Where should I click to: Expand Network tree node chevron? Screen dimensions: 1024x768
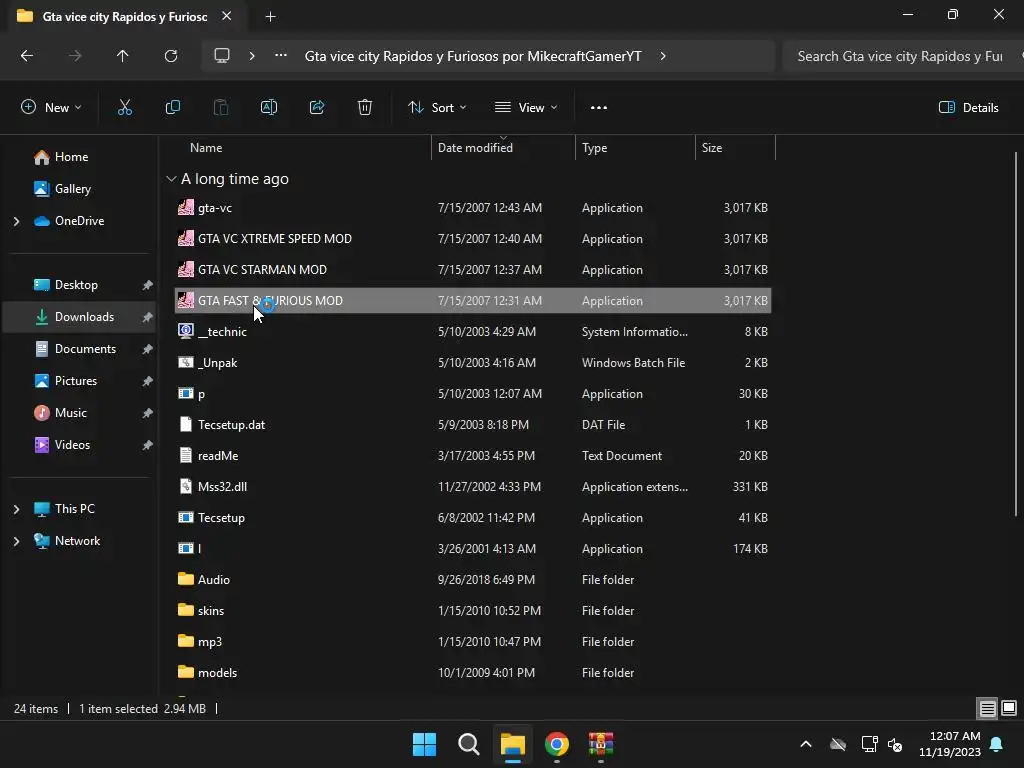pyautogui.click(x=16, y=541)
